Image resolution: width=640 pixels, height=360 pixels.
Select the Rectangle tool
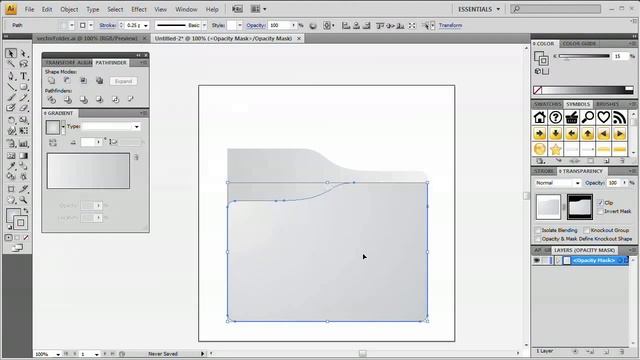(24, 87)
